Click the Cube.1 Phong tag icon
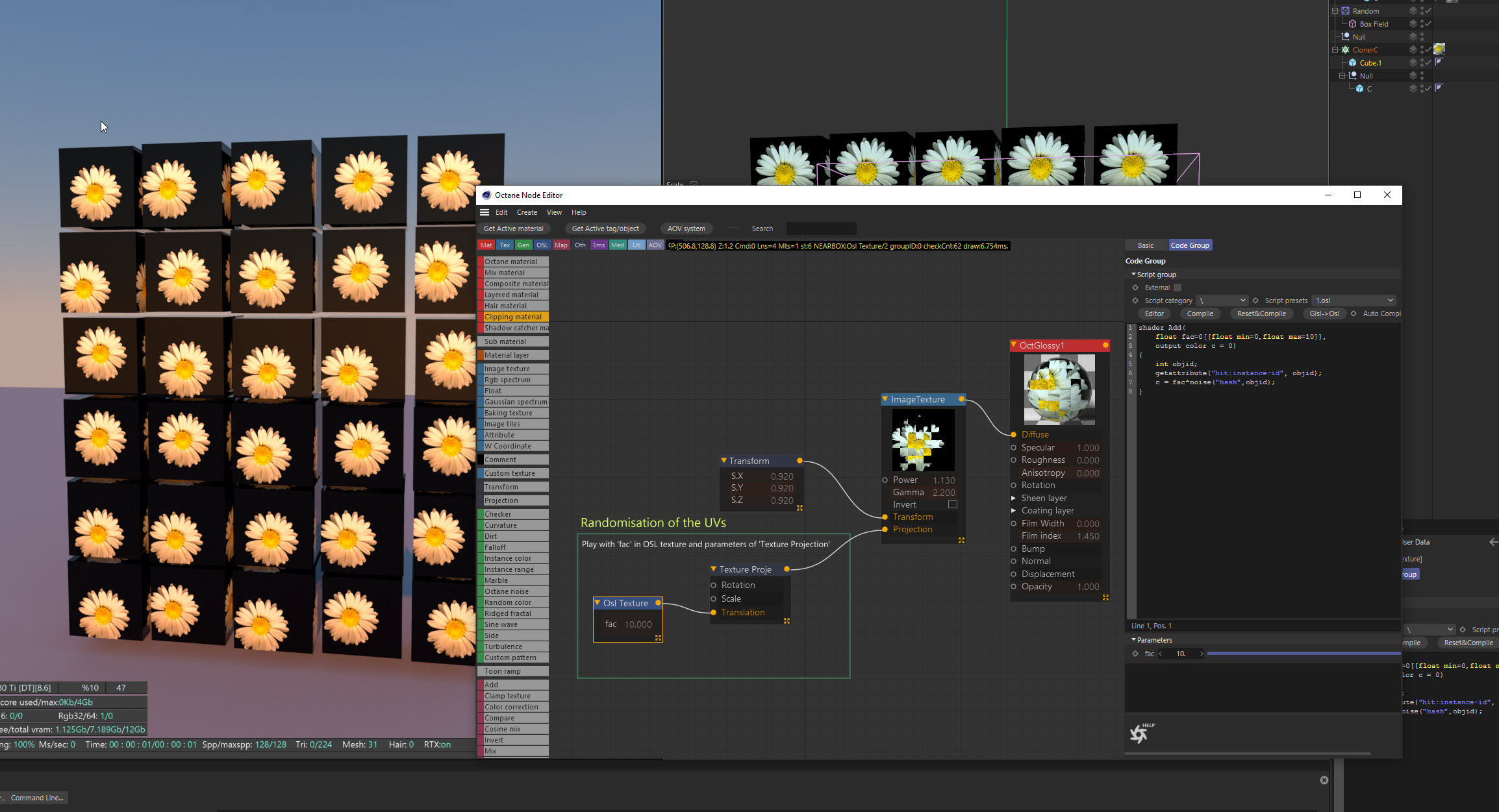The height and width of the screenshot is (812, 1499). pyautogui.click(x=1439, y=62)
